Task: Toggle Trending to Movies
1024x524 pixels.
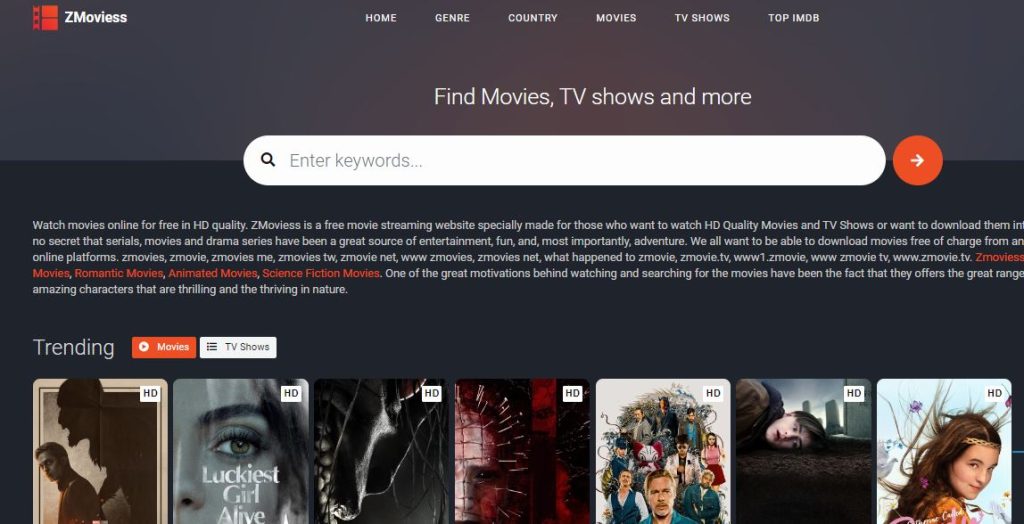Action: [164, 347]
